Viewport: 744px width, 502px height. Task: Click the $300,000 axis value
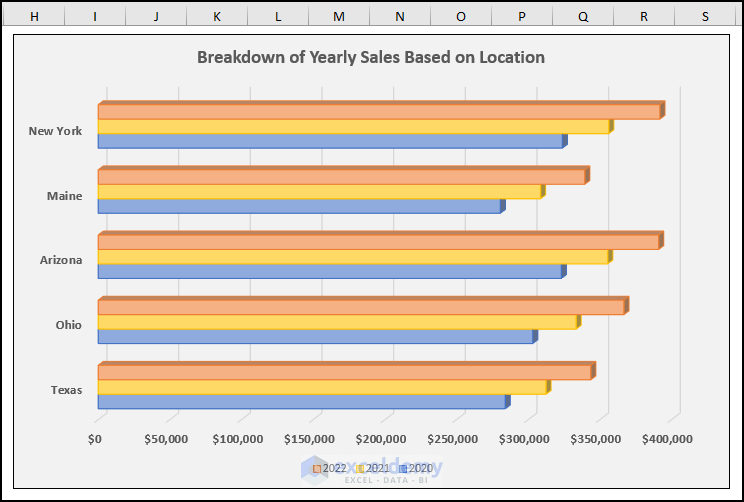coord(524,439)
